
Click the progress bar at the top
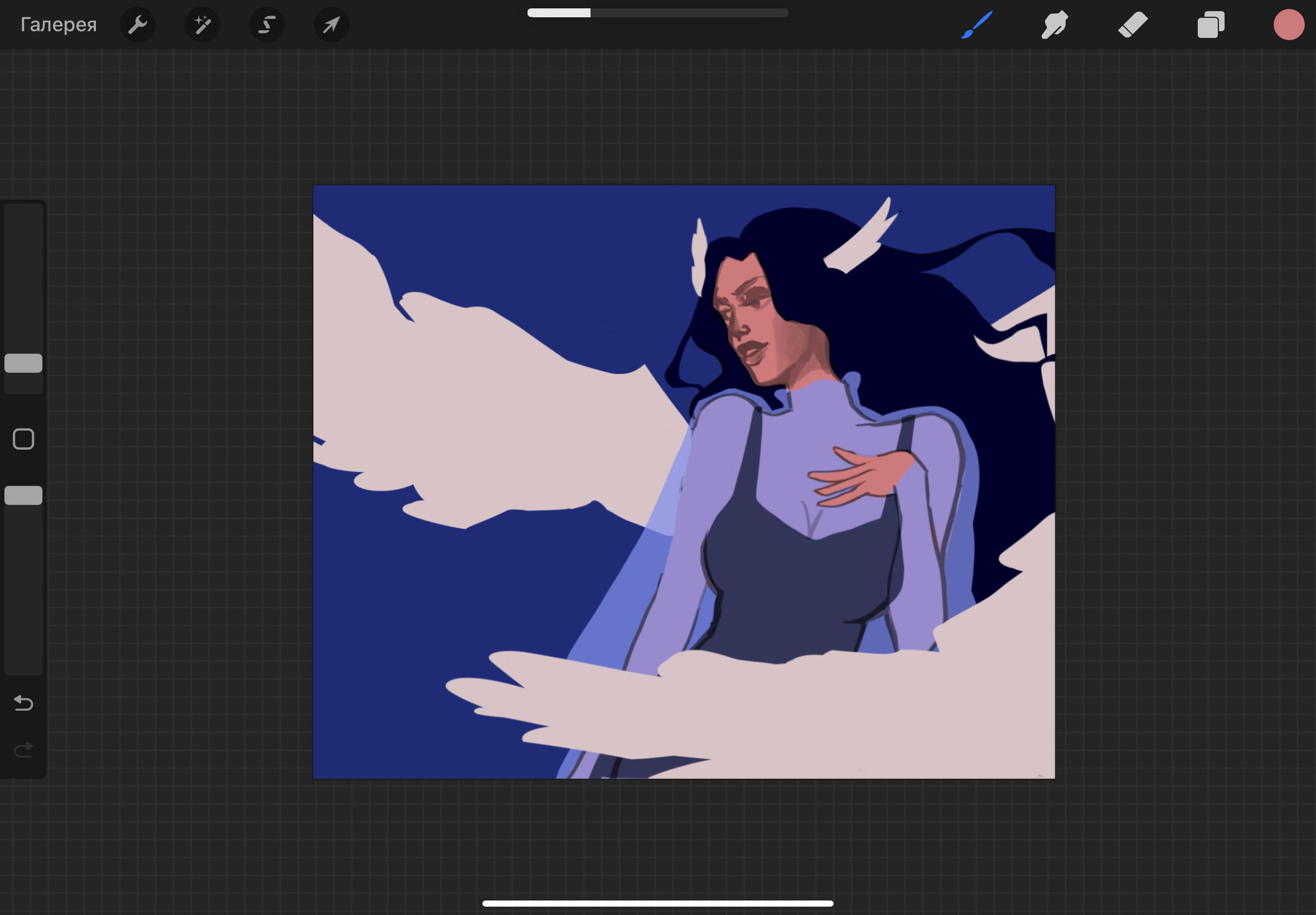[657, 13]
